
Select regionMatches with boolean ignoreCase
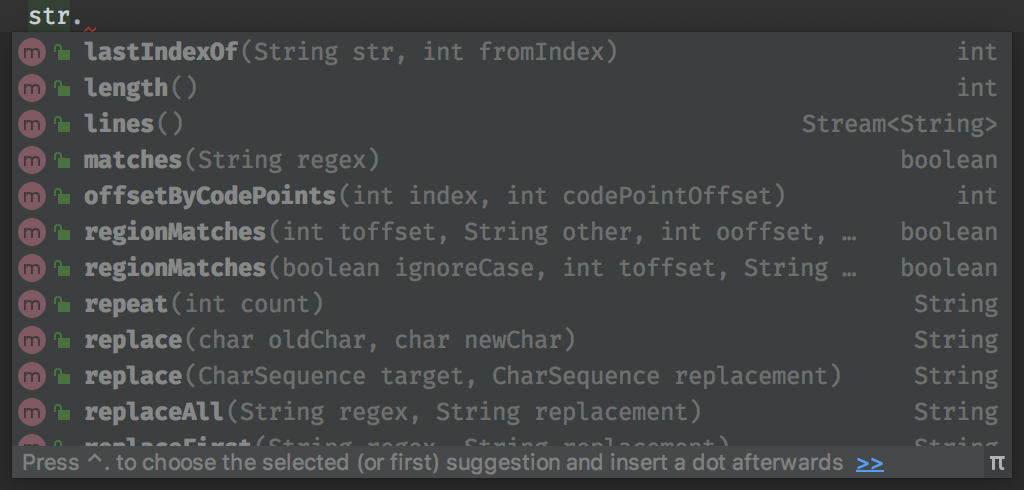(470, 268)
